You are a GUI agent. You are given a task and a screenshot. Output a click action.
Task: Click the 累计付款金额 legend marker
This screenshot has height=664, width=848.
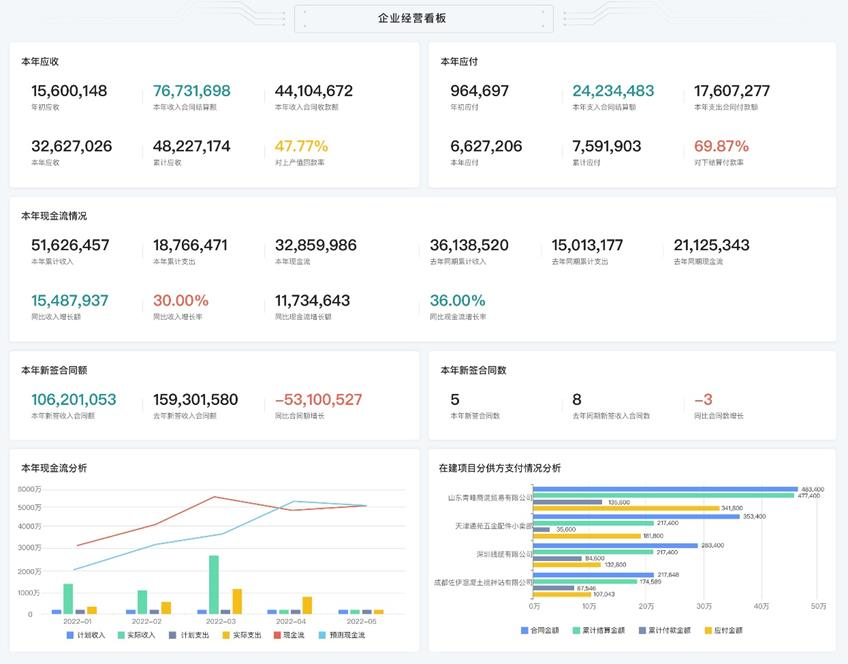(x=641, y=631)
